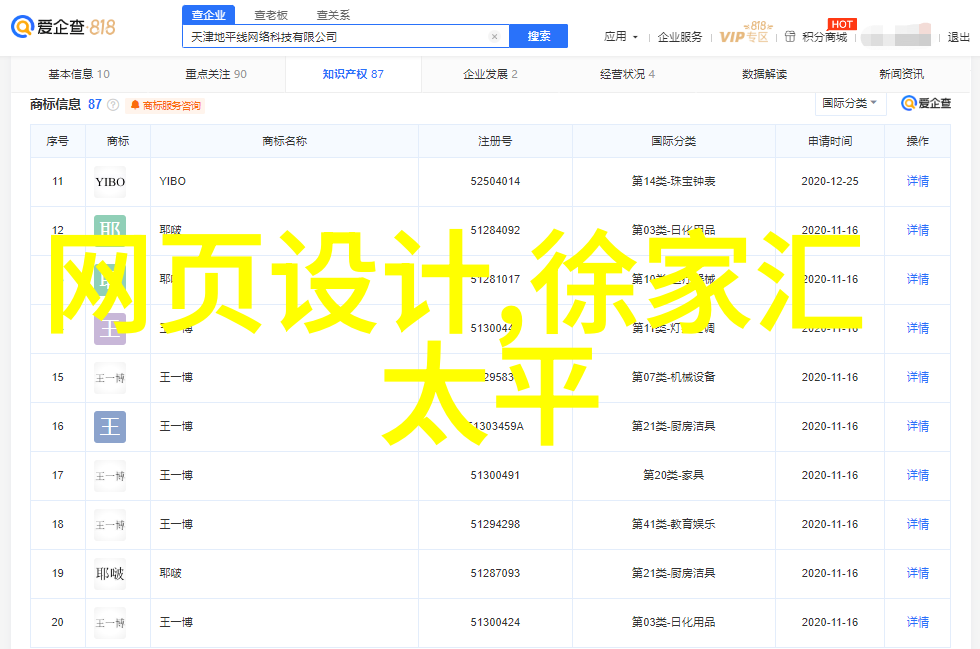The image size is (980, 649).
Task: Click the 申请时间 column header
Action: (x=830, y=141)
